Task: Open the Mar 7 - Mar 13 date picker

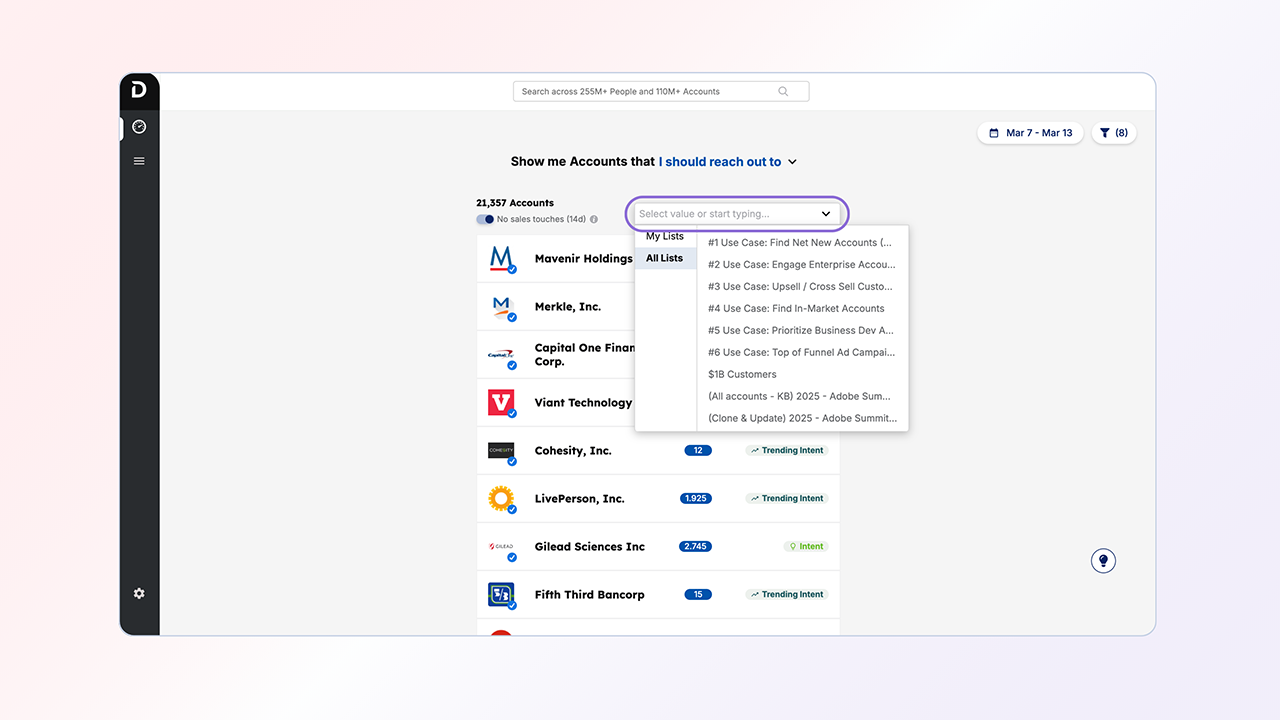Action: click(x=1030, y=133)
